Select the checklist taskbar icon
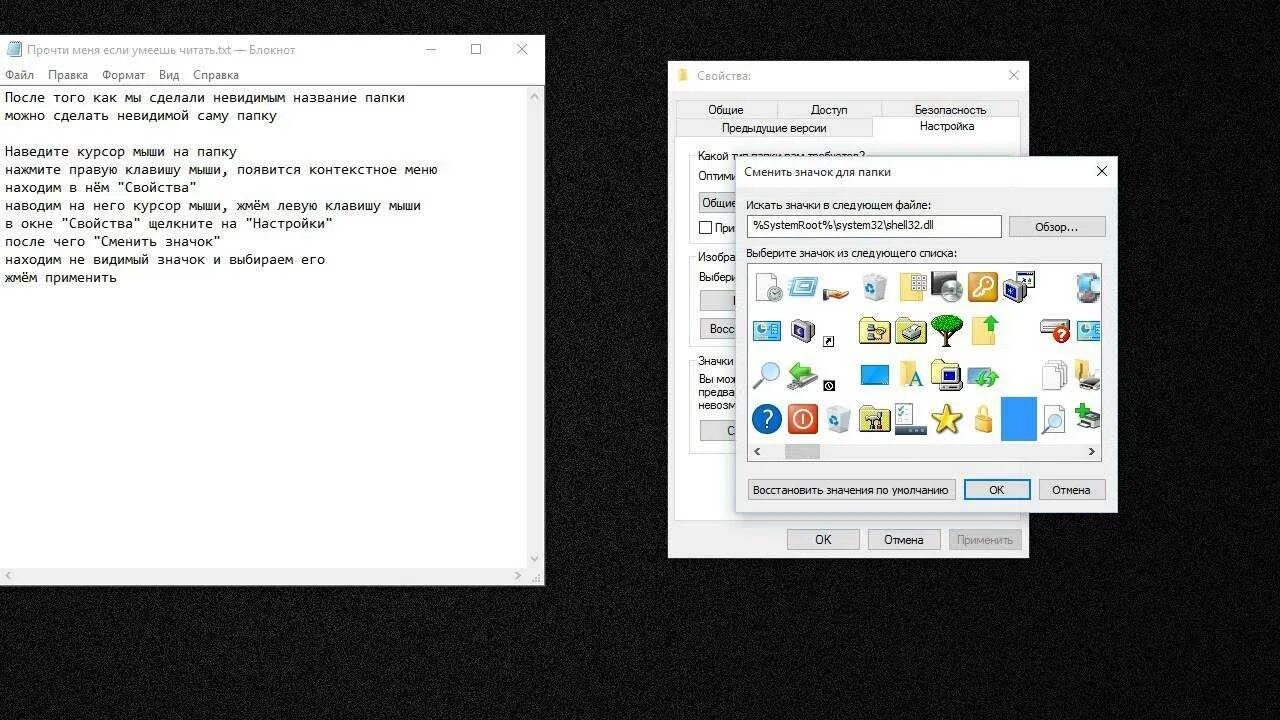 910,419
